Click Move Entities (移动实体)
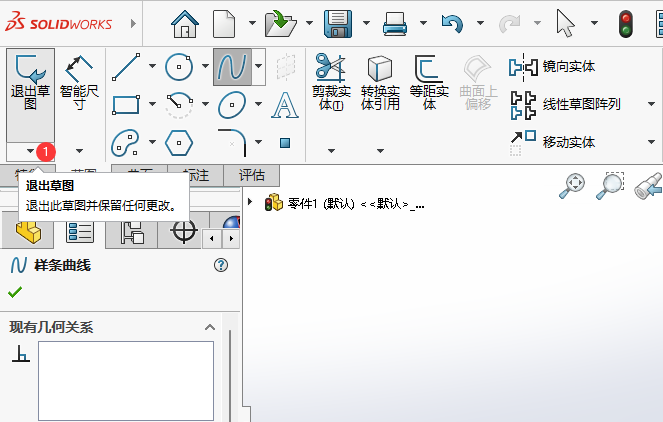 tap(552, 142)
